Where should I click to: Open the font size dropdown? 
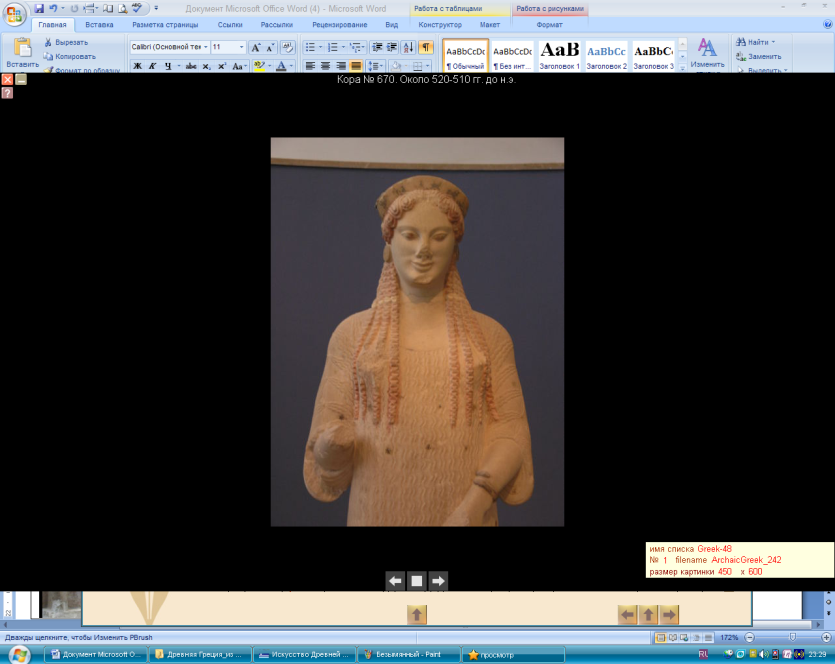(241, 47)
